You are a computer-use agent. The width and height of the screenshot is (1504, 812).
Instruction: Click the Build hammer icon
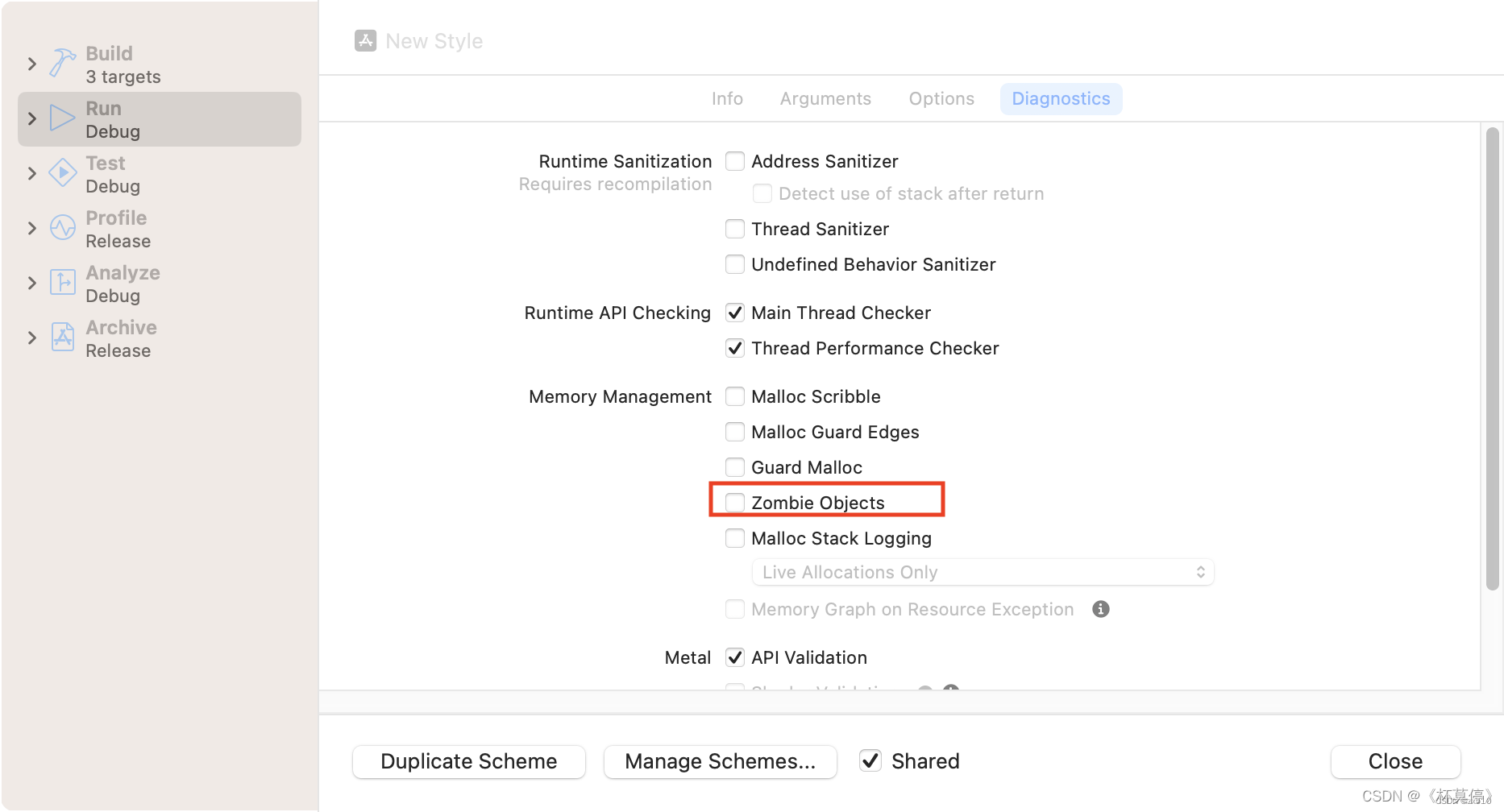63,64
